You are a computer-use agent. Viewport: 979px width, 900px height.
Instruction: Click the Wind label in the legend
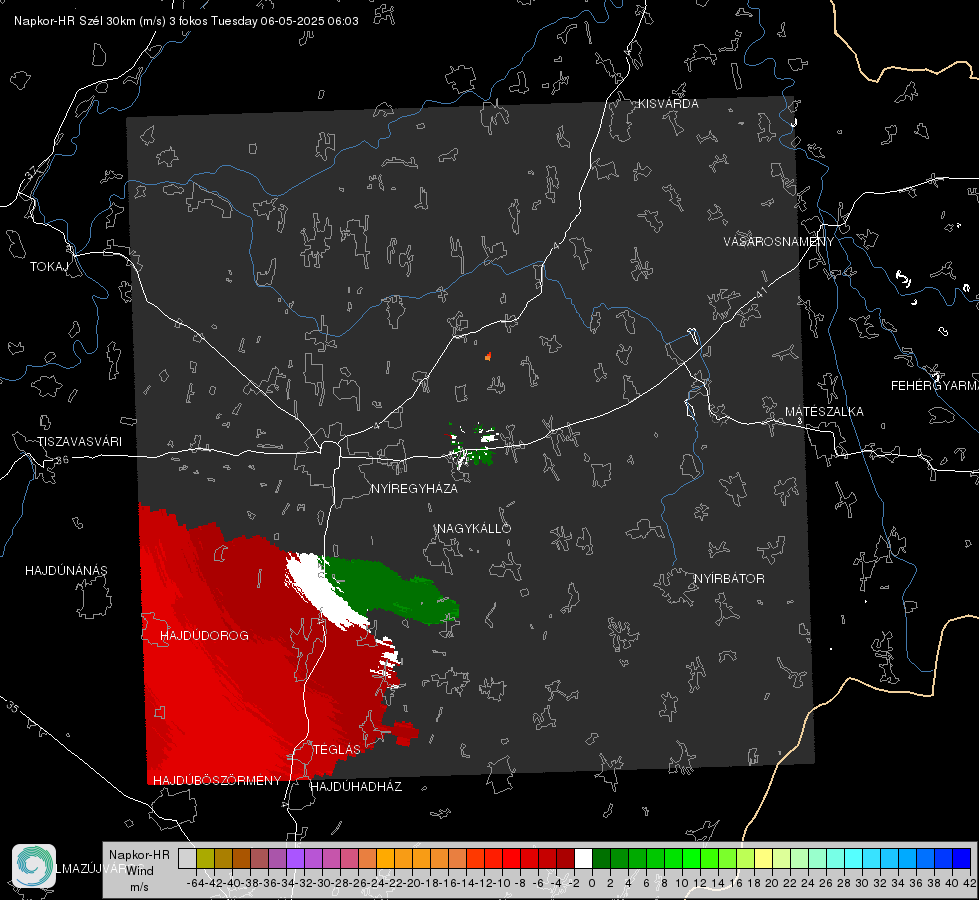click(x=140, y=870)
